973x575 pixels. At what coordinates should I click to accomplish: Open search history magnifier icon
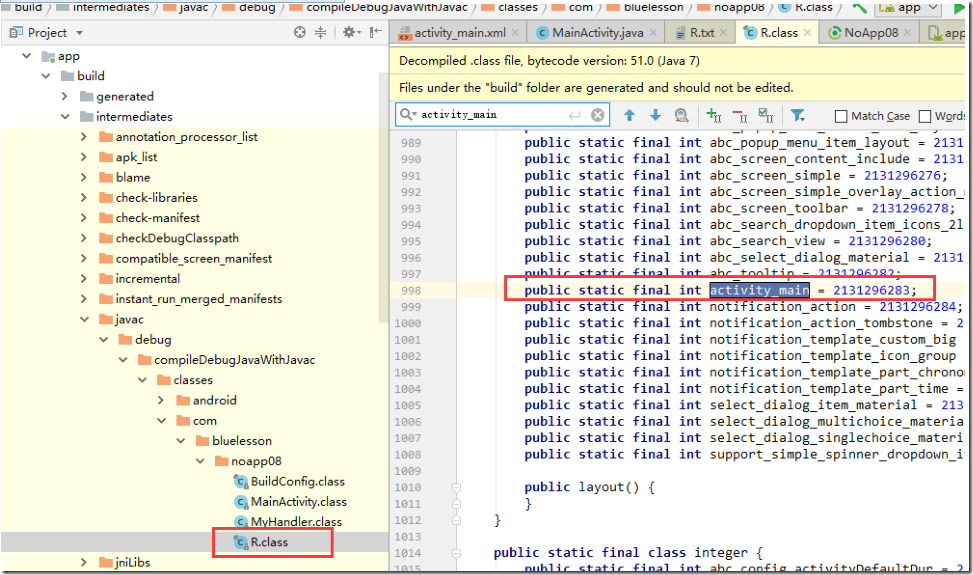tap(408, 114)
